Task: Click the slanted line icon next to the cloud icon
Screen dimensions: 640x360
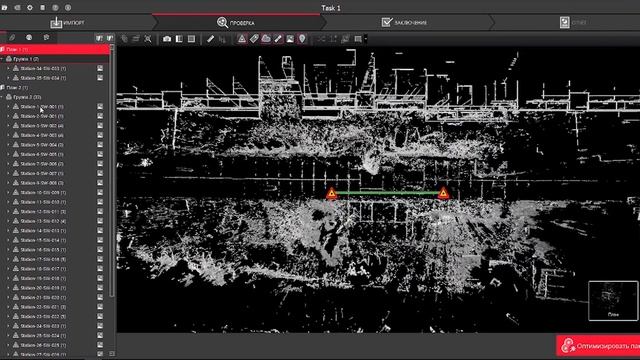Action: 278,39
